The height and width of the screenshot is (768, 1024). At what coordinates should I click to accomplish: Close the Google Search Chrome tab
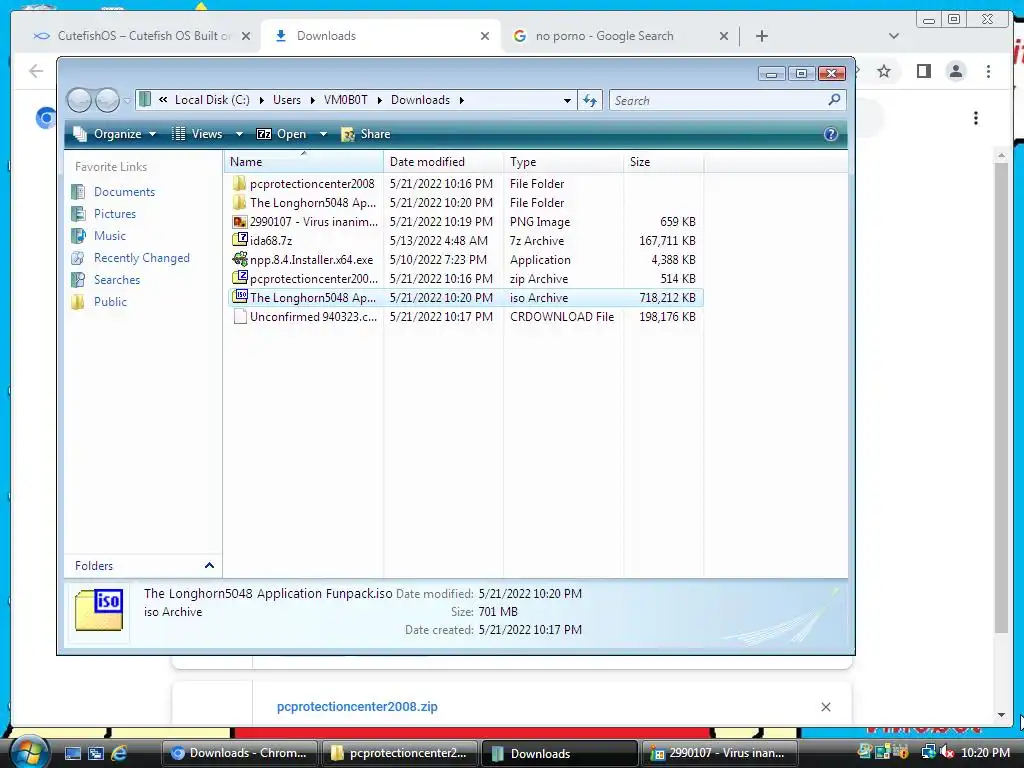tap(724, 37)
